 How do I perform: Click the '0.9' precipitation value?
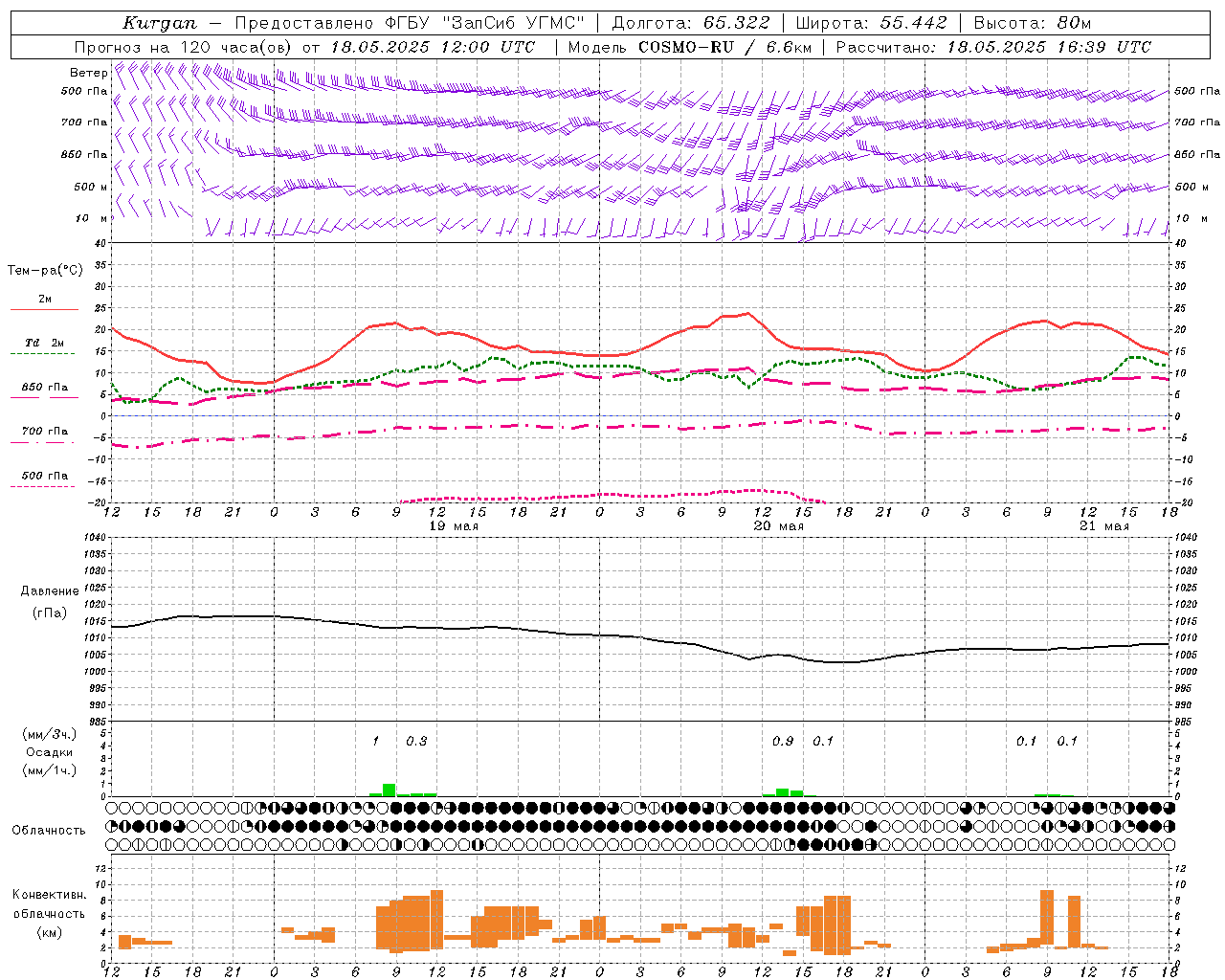[x=783, y=742]
